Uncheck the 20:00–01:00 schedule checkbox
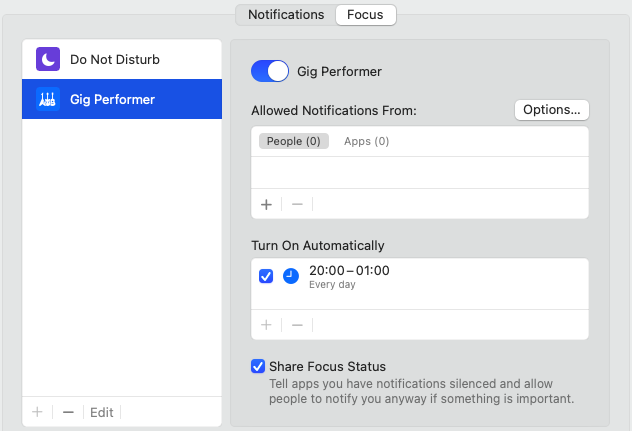The width and height of the screenshot is (632, 431). coord(266,277)
